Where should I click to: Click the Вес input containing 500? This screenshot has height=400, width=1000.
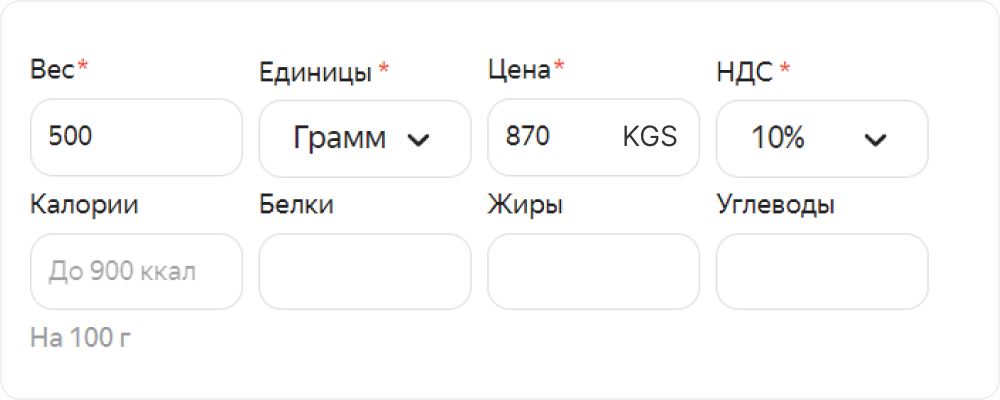point(136,137)
